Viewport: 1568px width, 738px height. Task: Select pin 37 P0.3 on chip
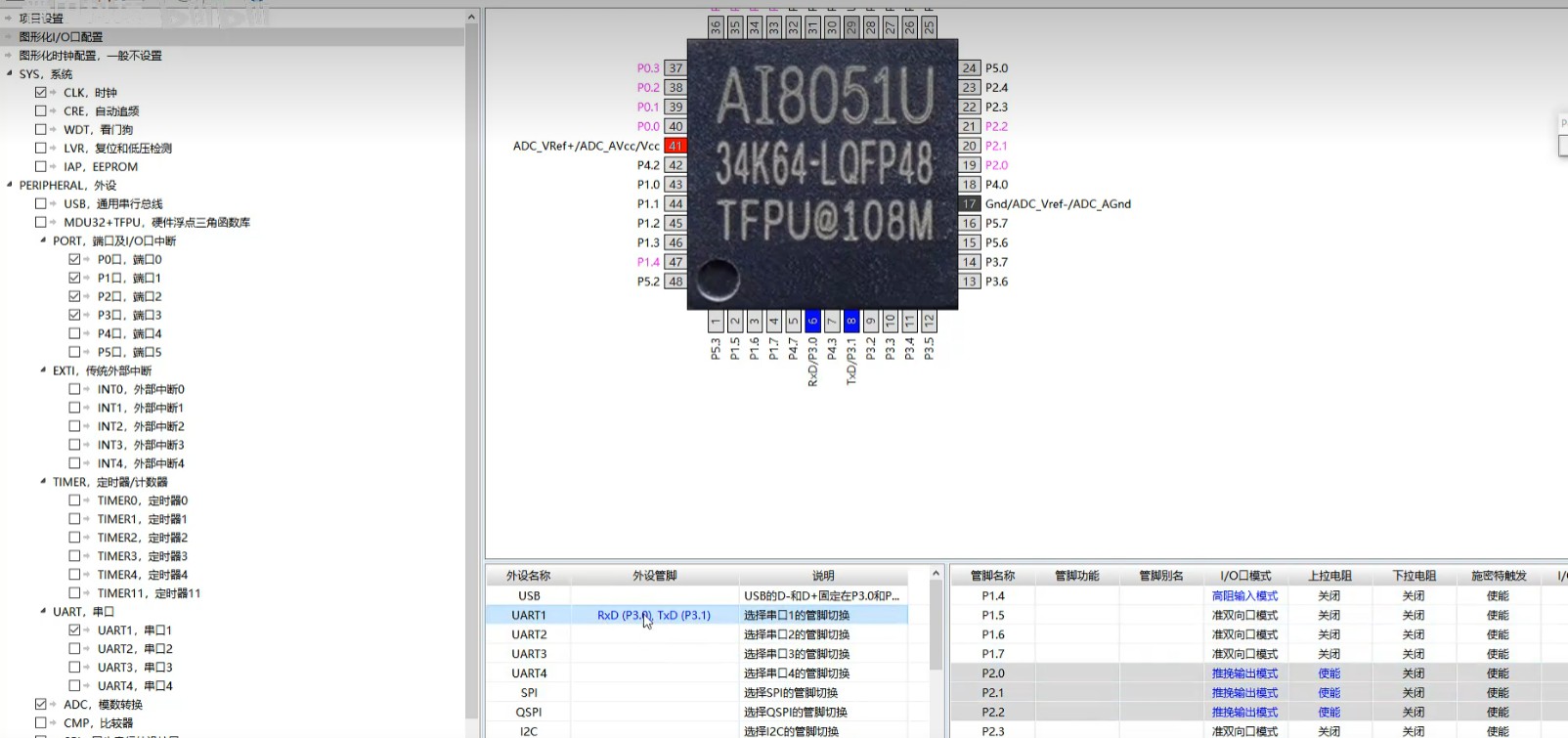pos(675,68)
